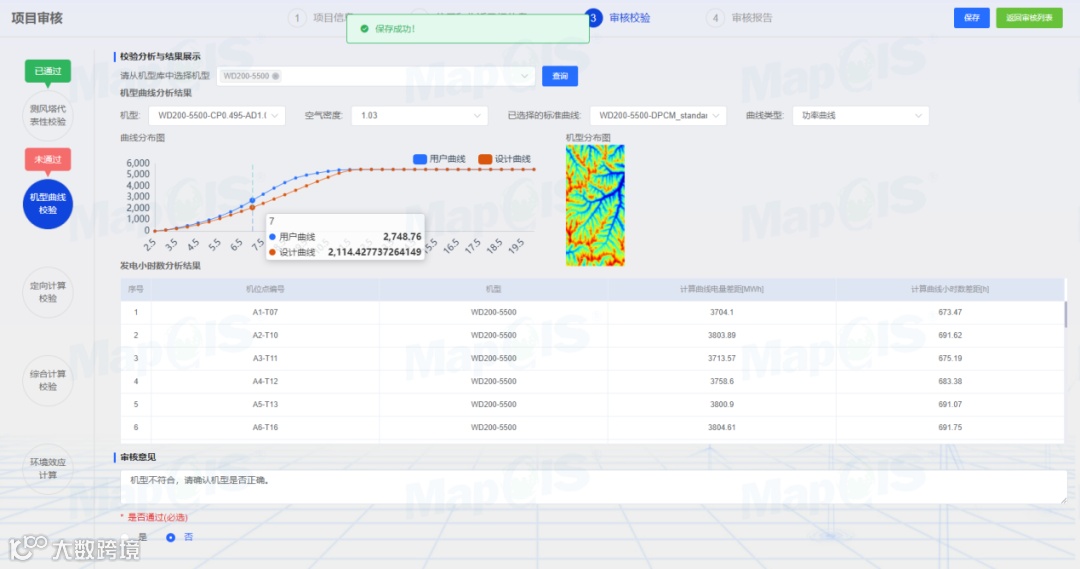The width and height of the screenshot is (1080, 569).
Task: Click table cell A1-T07
Action: point(265,312)
